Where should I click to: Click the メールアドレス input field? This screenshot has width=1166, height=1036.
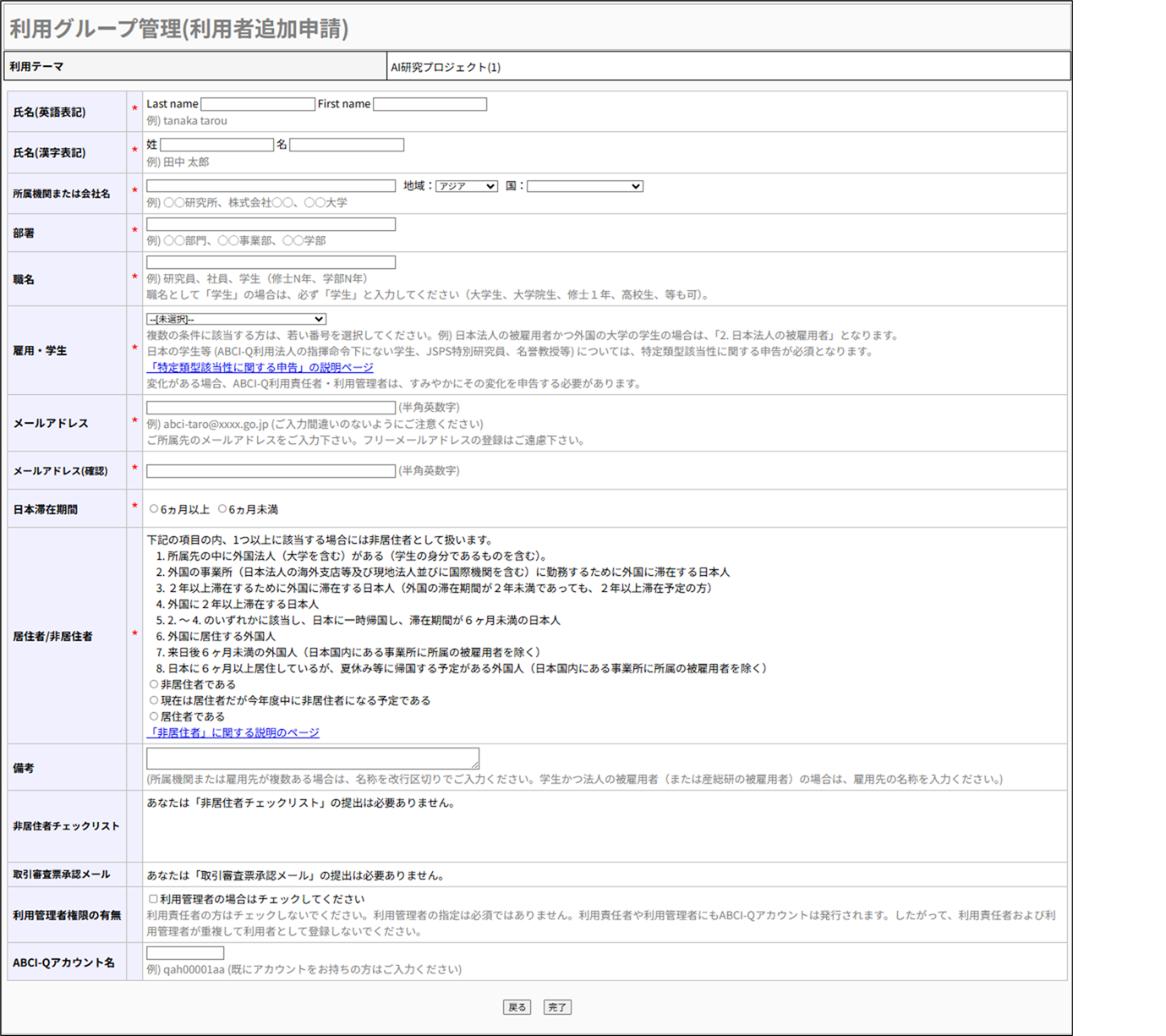pos(271,408)
